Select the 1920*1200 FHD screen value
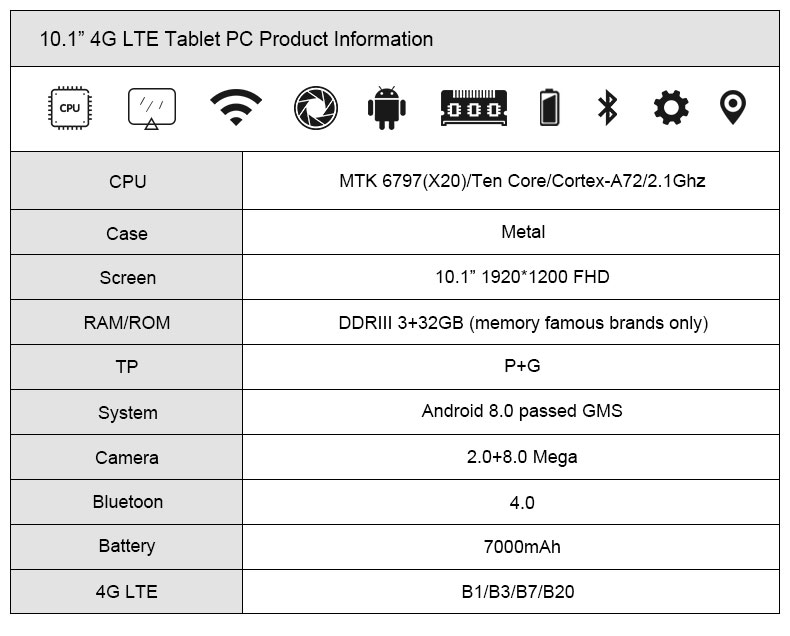Viewport: 790px width, 636px height. 522,277
